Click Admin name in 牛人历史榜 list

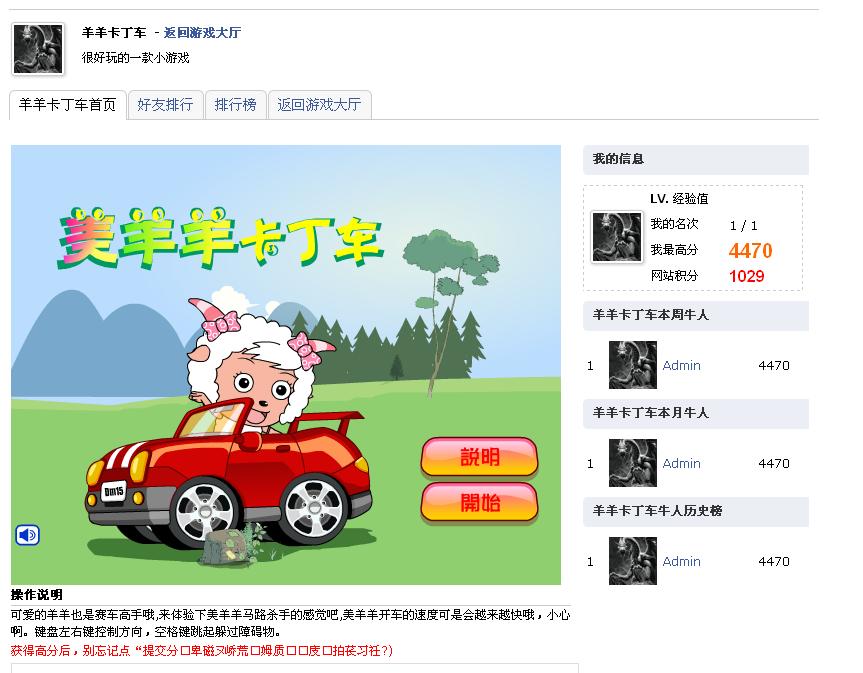(681, 561)
